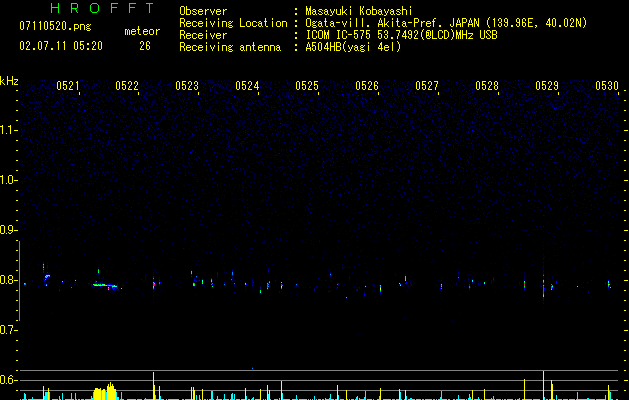
Task: Click the strong vertical echo just before 0529
Action: (544, 287)
